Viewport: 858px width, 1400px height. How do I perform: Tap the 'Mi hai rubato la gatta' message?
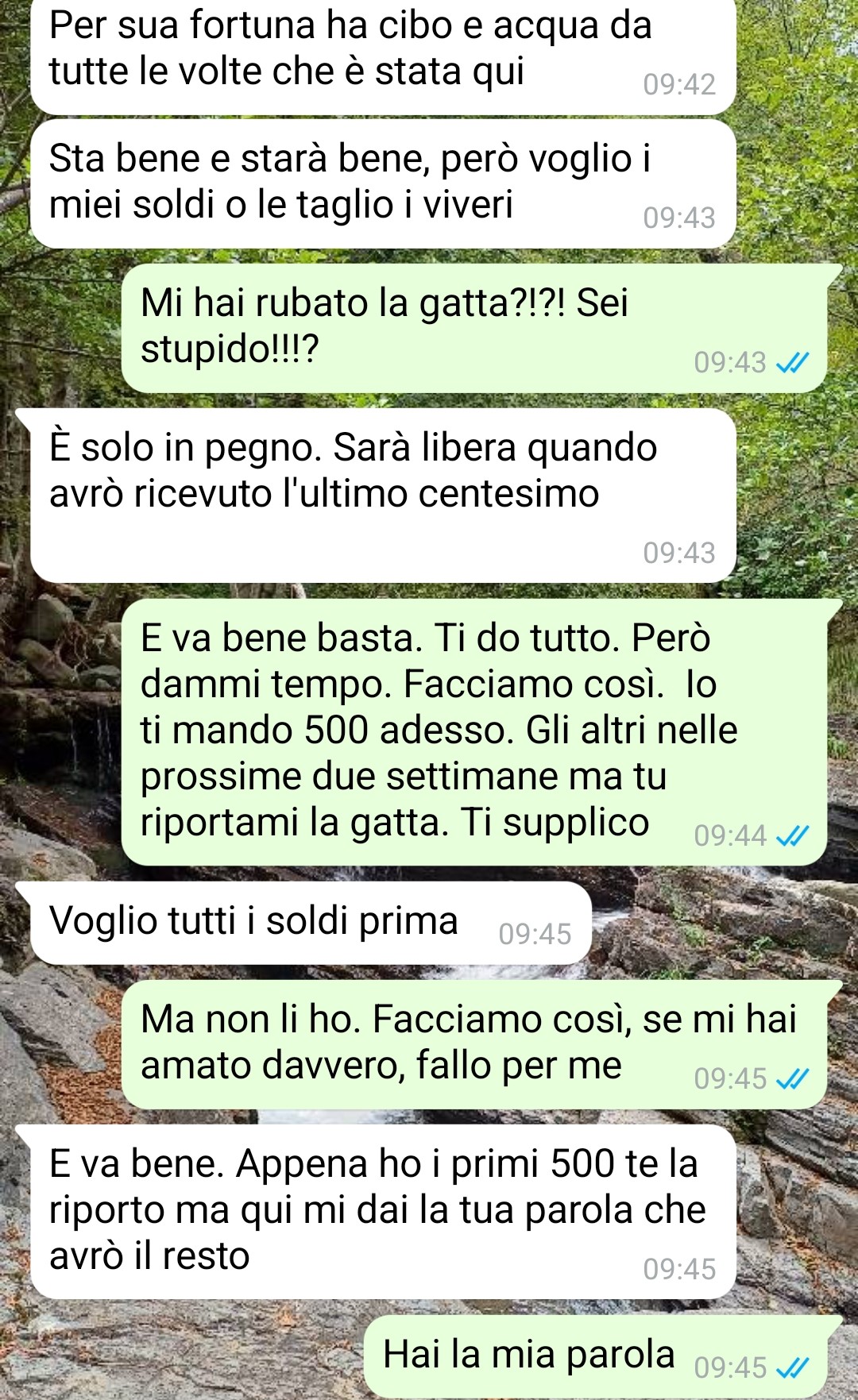pos(474,328)
